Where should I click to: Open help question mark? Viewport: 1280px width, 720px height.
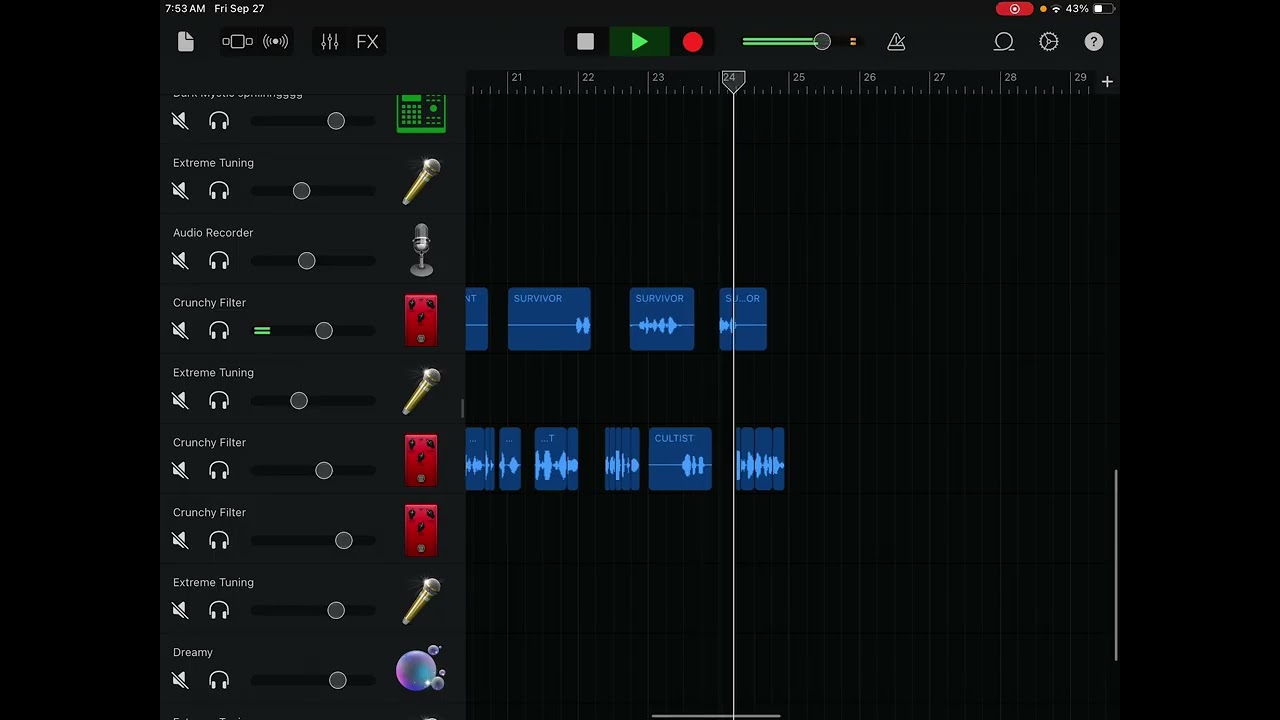pyautogui.click(x=1094, y=42)
